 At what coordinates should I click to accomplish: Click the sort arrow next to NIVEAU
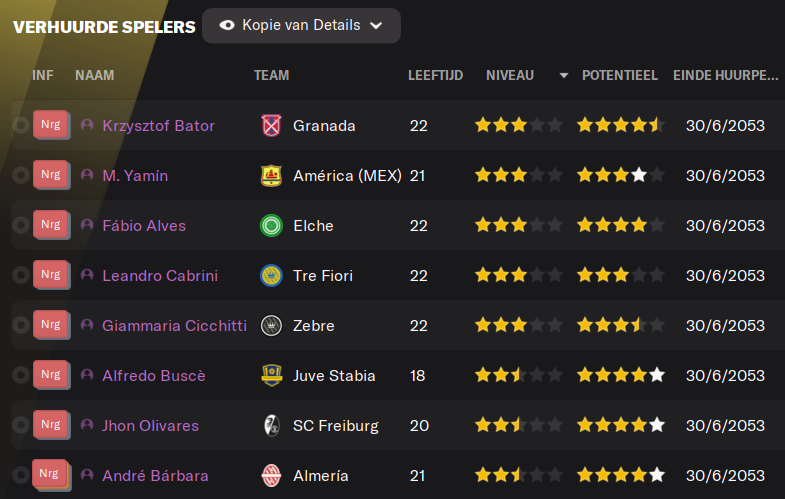click(x=564, y=76)
